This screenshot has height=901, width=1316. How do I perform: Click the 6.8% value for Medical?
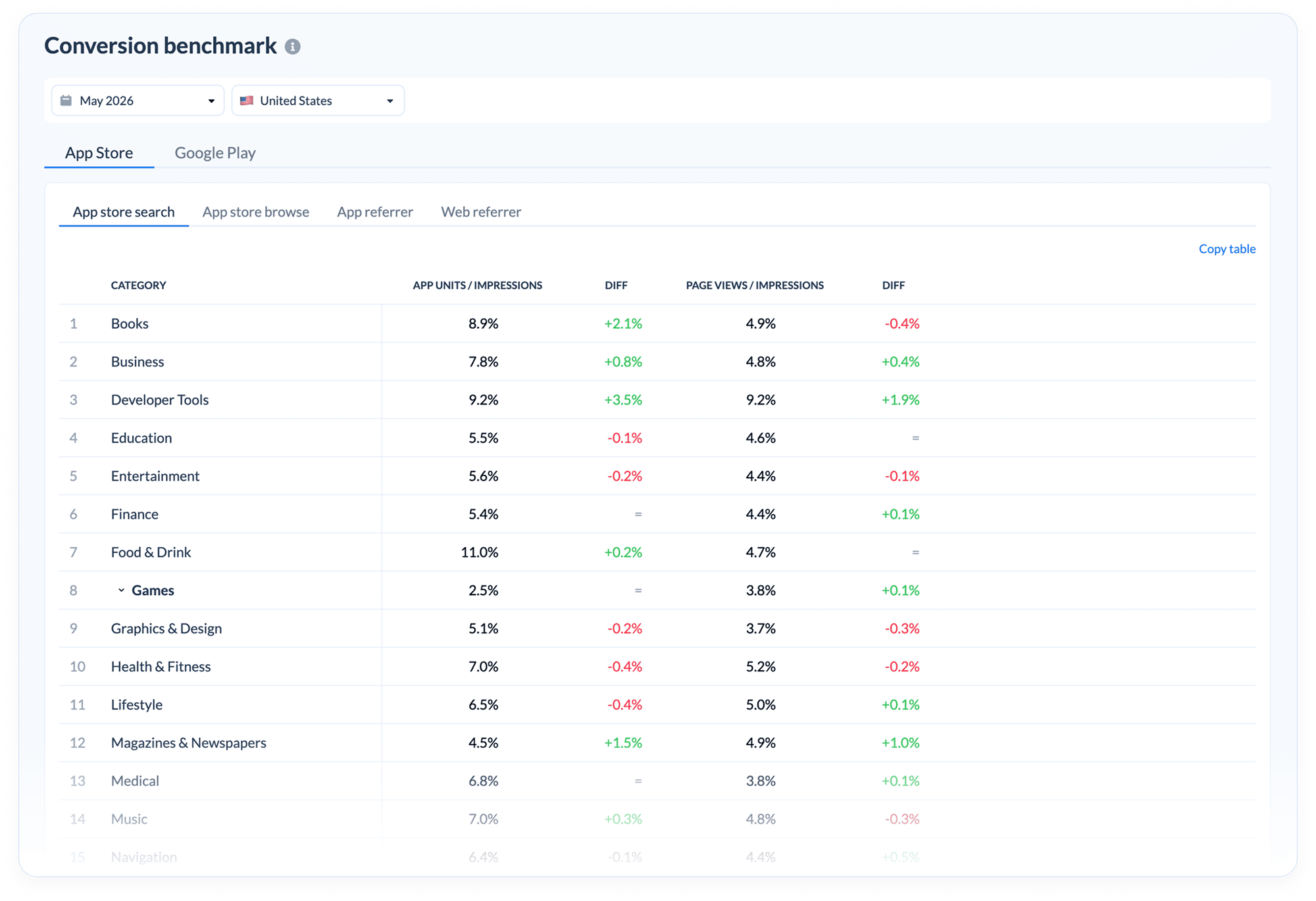point(484,781)
